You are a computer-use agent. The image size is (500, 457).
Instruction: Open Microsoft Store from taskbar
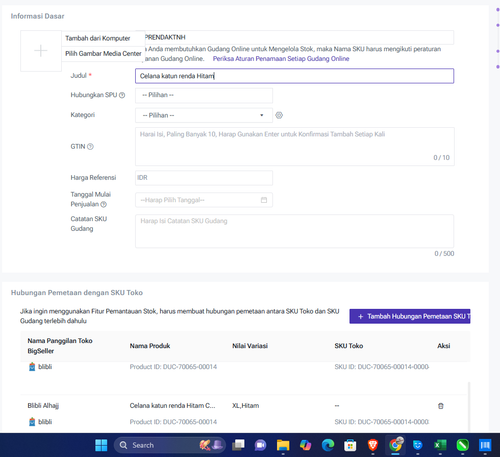(350, 445)
